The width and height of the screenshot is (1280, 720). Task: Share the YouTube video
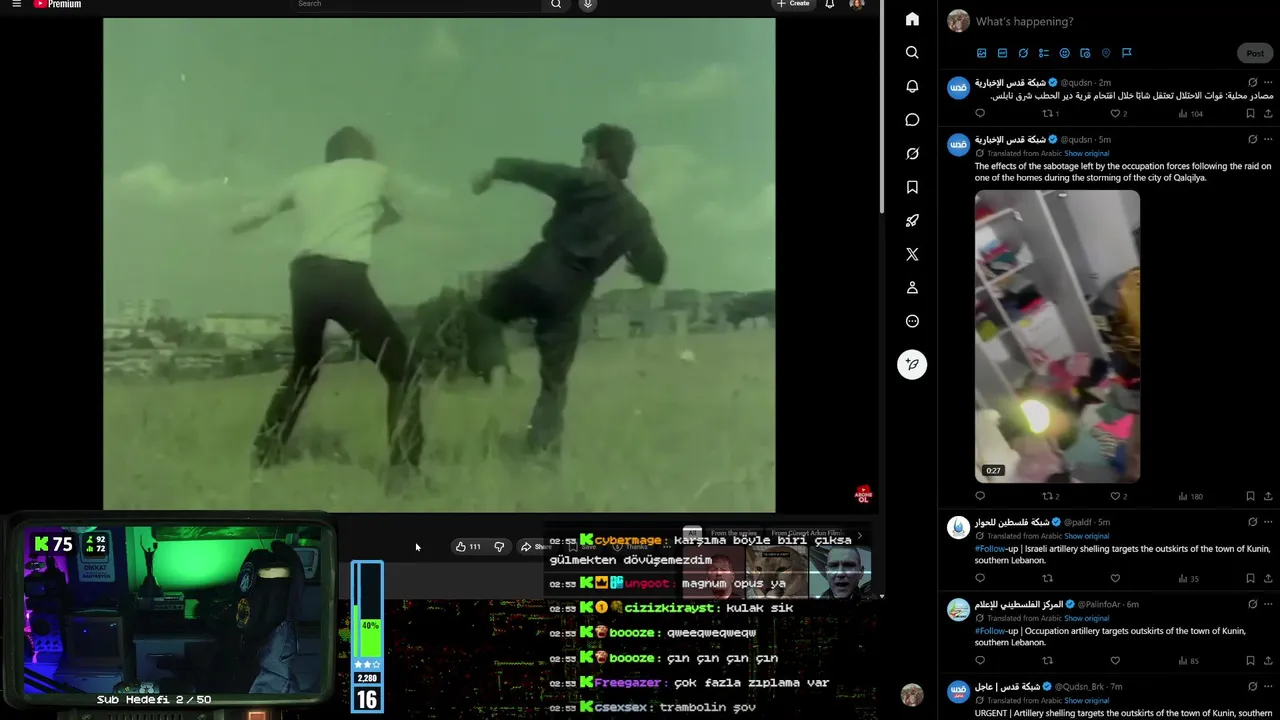(x=535, y=547)
